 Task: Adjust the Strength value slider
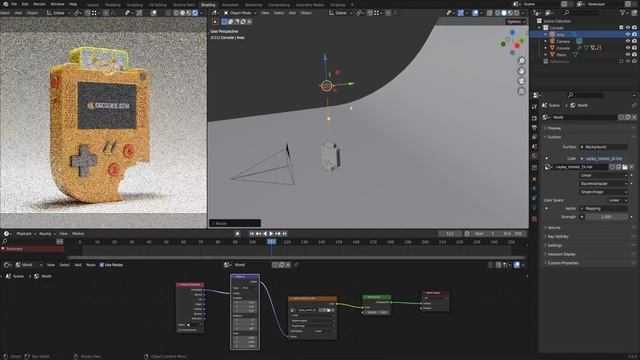click(606, 217)
